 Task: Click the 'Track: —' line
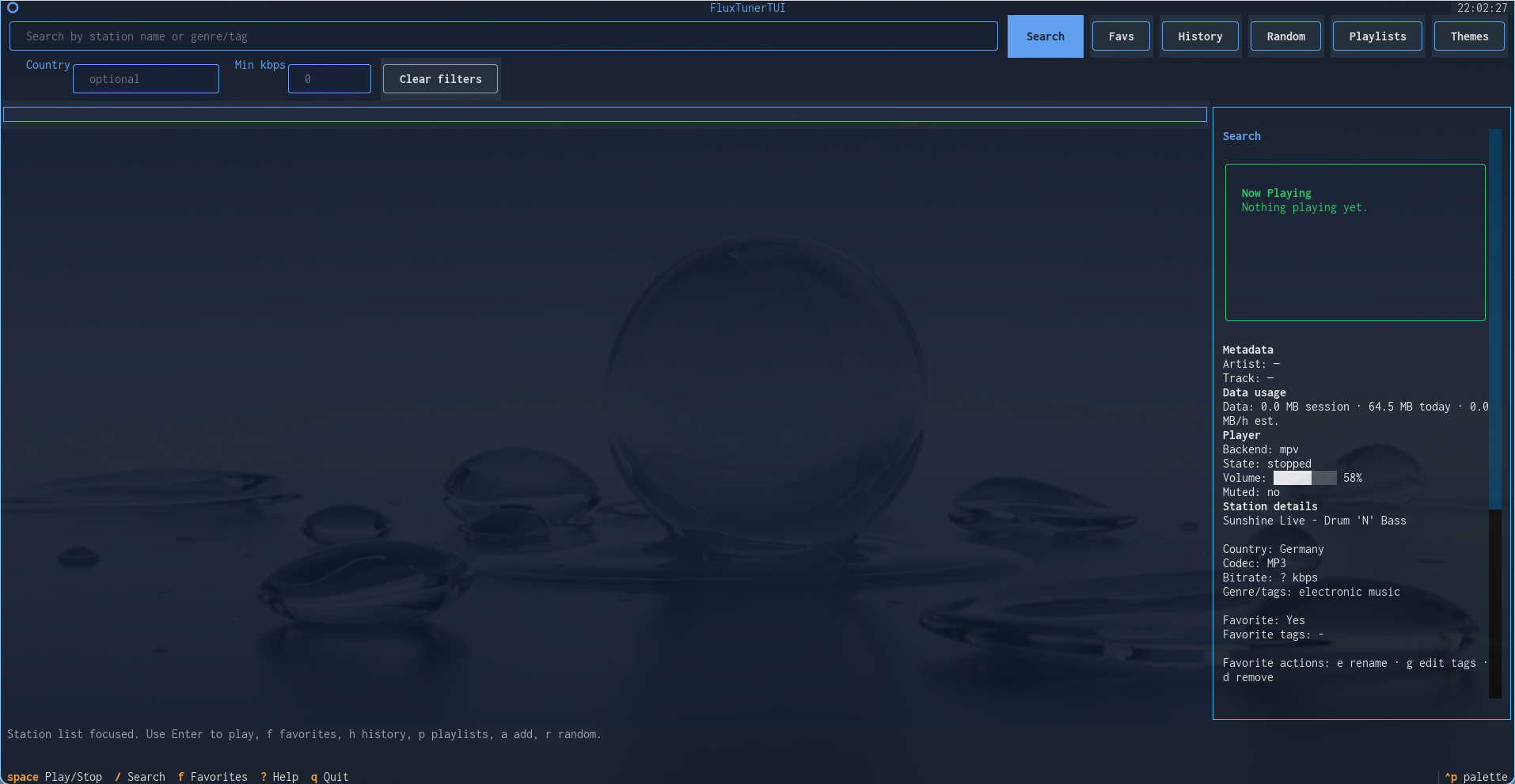pyautogui.click(x=1247, y=378)
